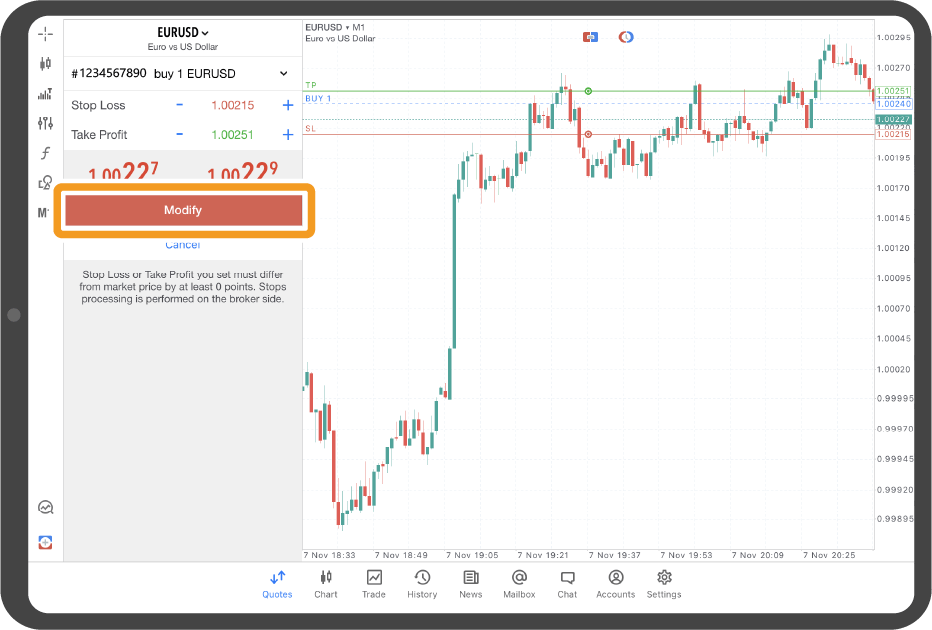This screenshot has height=630, width=932.
Task: Click the green TP marker on chart
Action: 588,91
